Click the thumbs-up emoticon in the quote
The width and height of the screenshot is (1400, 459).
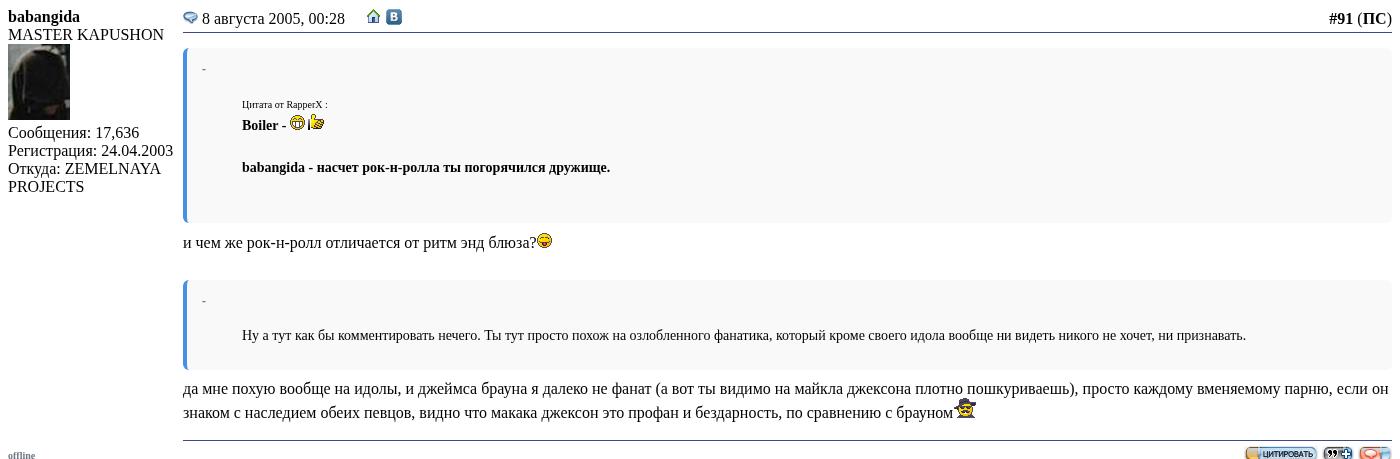316,123
